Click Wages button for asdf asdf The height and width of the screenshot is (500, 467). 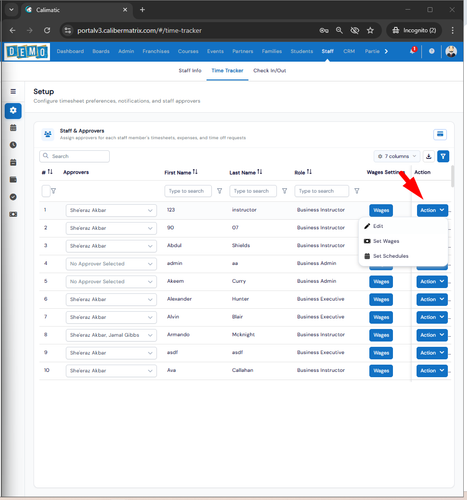coord(381,353)
